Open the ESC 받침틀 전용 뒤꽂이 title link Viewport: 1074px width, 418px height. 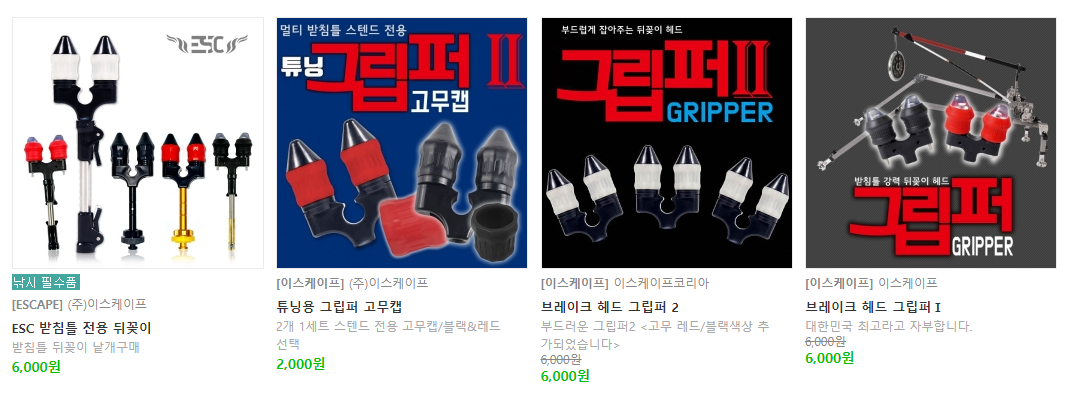click(82, 328)
